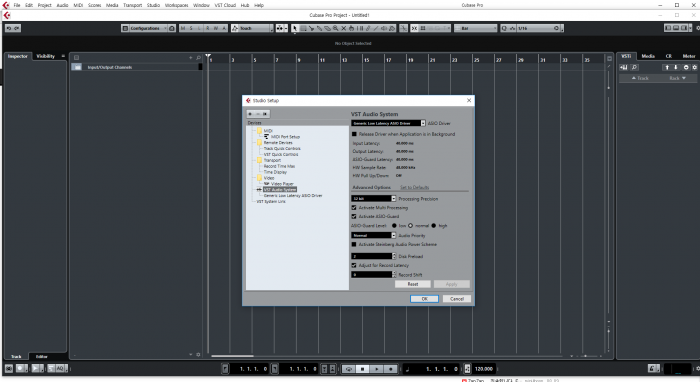Switch to the Media tab in right panel

(648, 56)
